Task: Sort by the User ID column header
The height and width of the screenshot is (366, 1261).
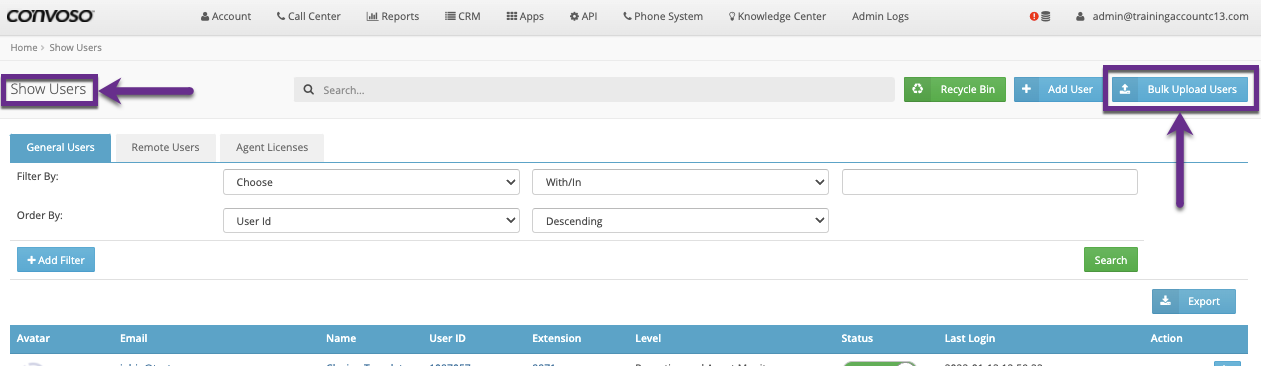Action: tap(446, 339)
